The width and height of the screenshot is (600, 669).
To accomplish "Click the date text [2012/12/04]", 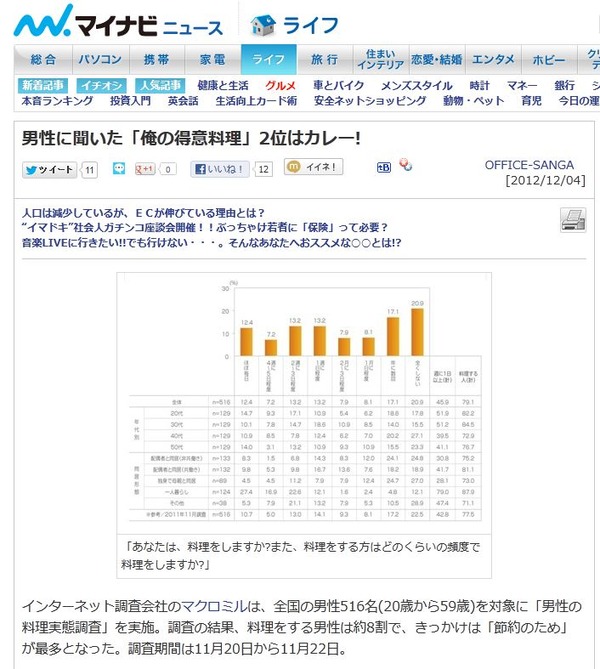I will tap(545, 180).
